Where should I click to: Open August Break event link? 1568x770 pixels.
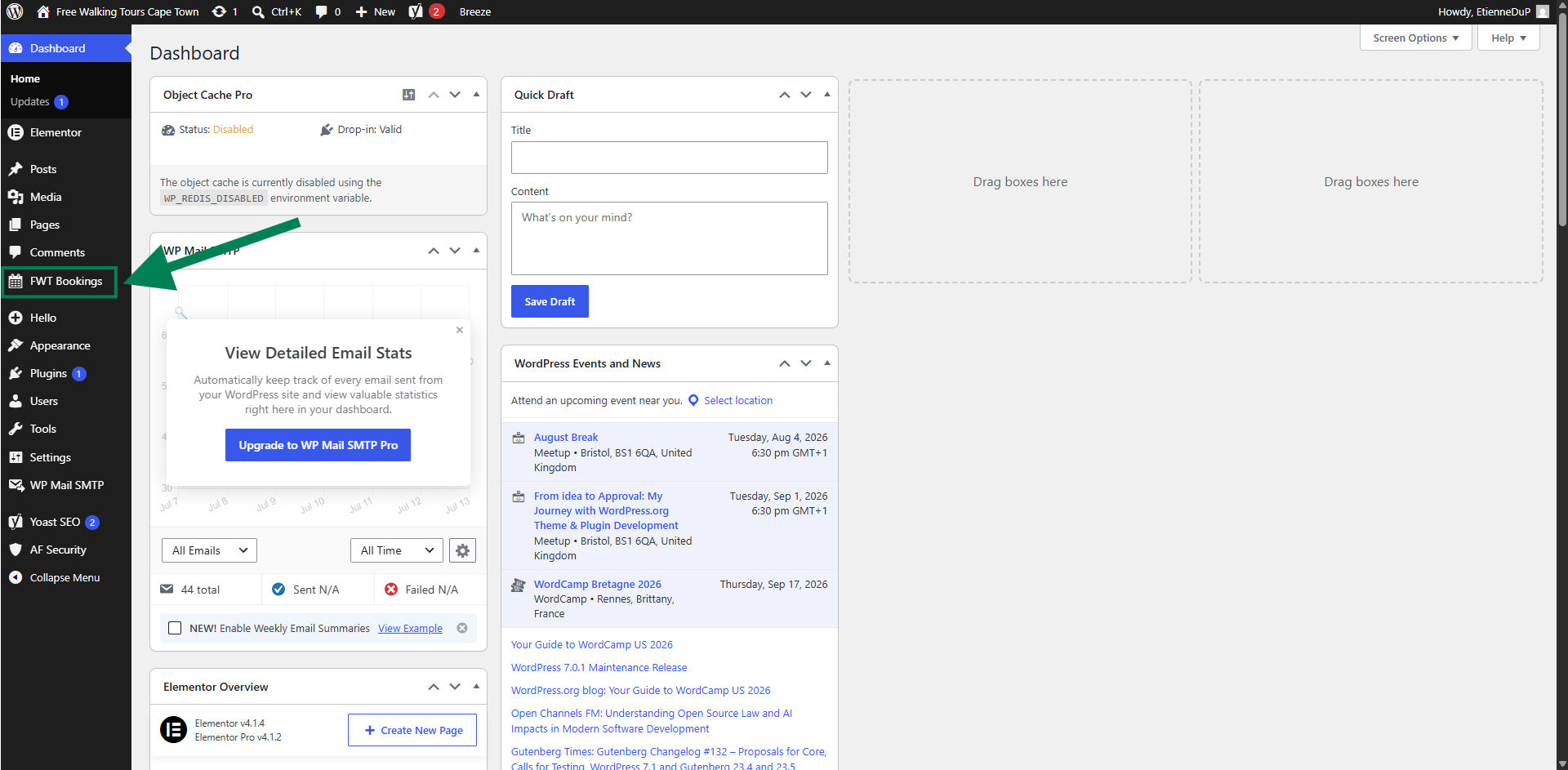566,438
